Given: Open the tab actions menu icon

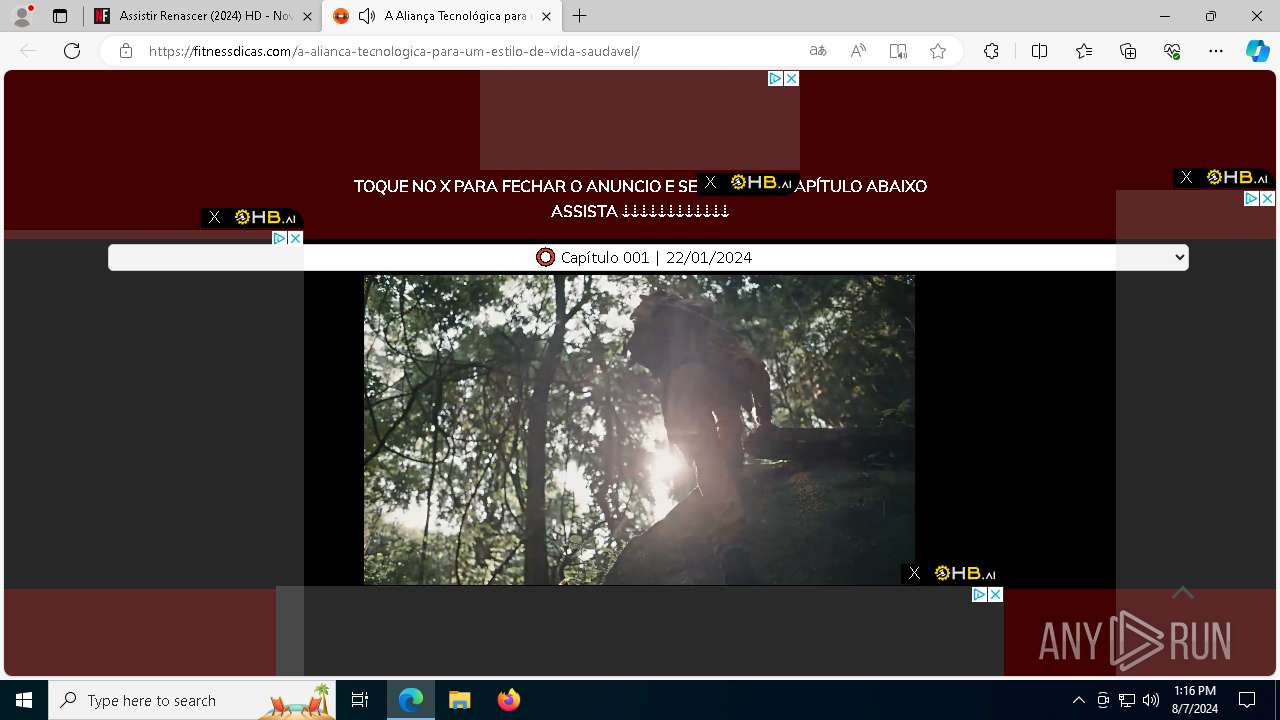Looking at the screenshot, I should (60, 16).
